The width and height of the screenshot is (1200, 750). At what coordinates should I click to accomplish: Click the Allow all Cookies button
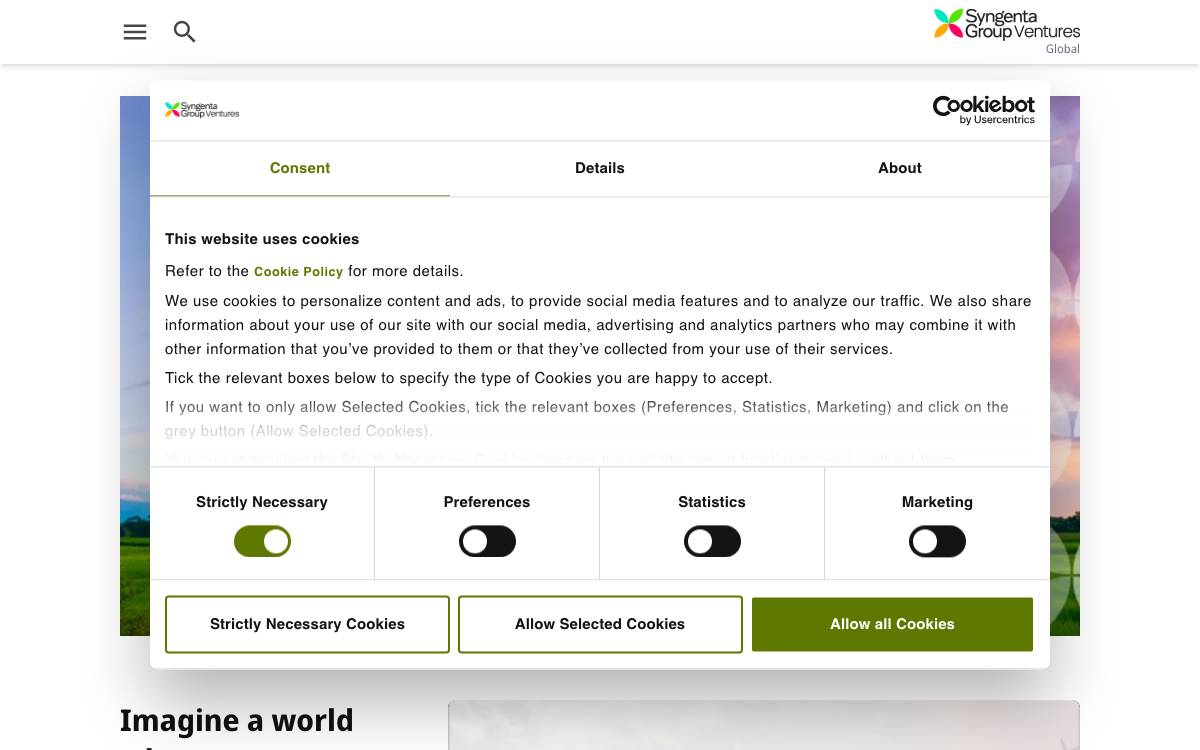[892, 624]
